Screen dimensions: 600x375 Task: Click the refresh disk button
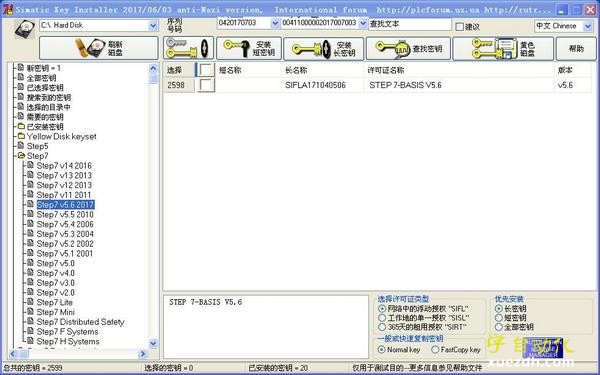point(99,48)
